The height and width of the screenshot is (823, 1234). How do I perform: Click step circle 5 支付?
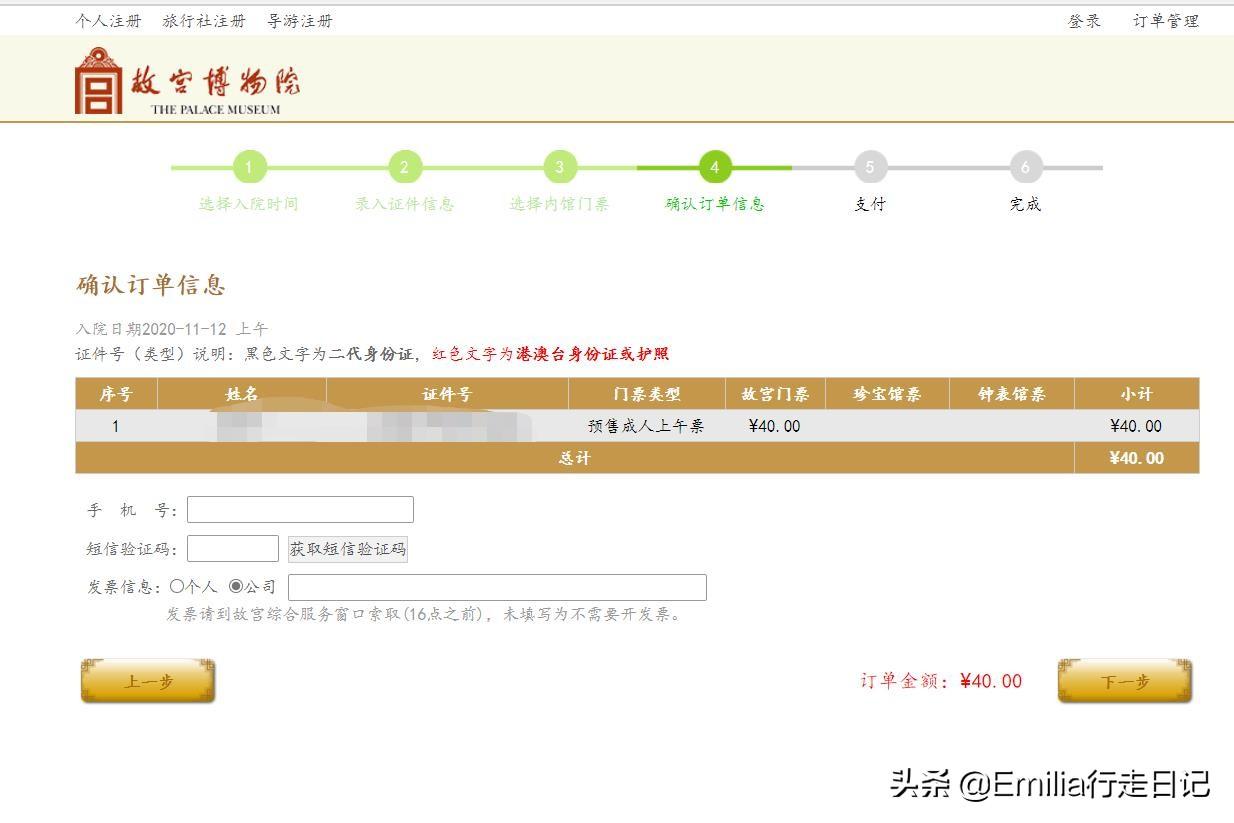click(869, 167)
